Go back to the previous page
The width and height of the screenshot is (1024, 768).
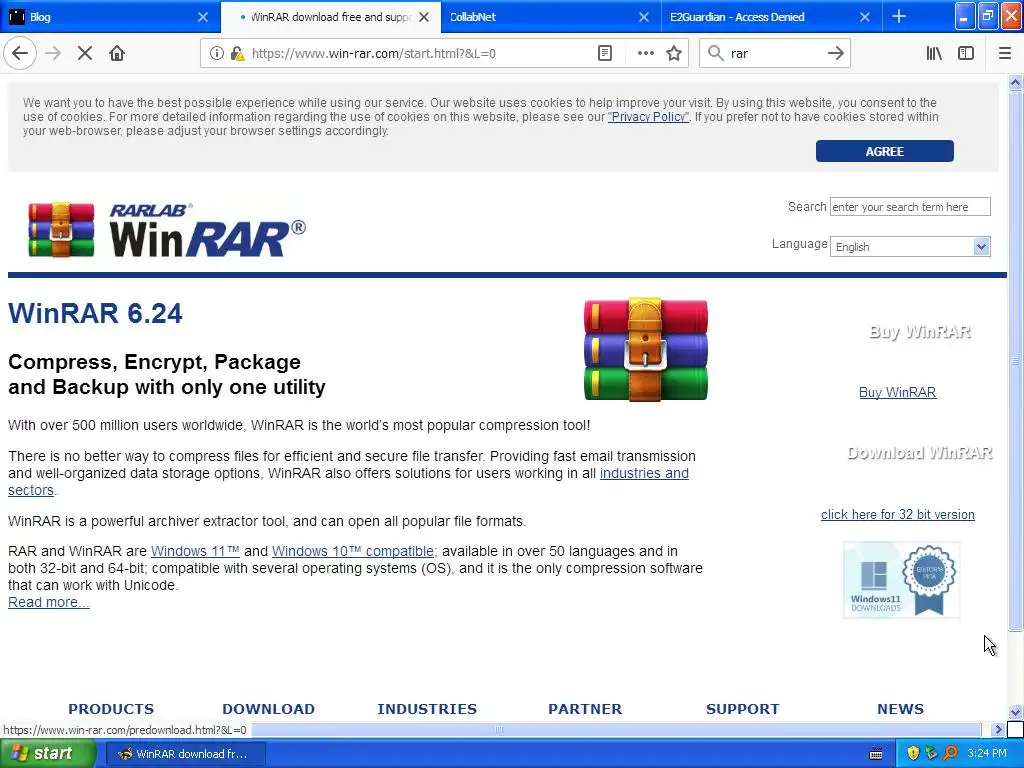pyautogui.click(x=20, y=54)
